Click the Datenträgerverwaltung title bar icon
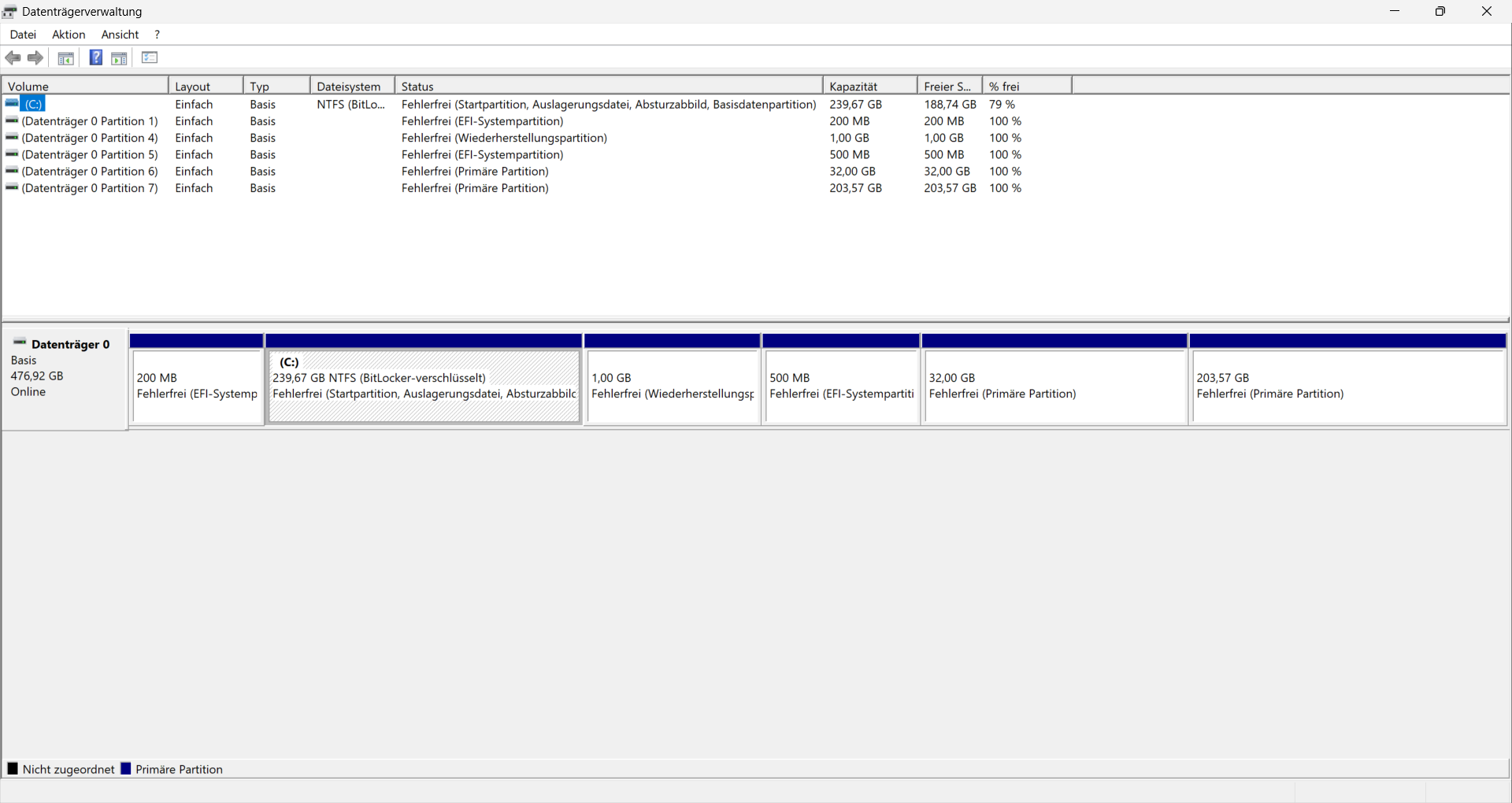This screenshot has height=803, width=1512. (x=9, y=11)
